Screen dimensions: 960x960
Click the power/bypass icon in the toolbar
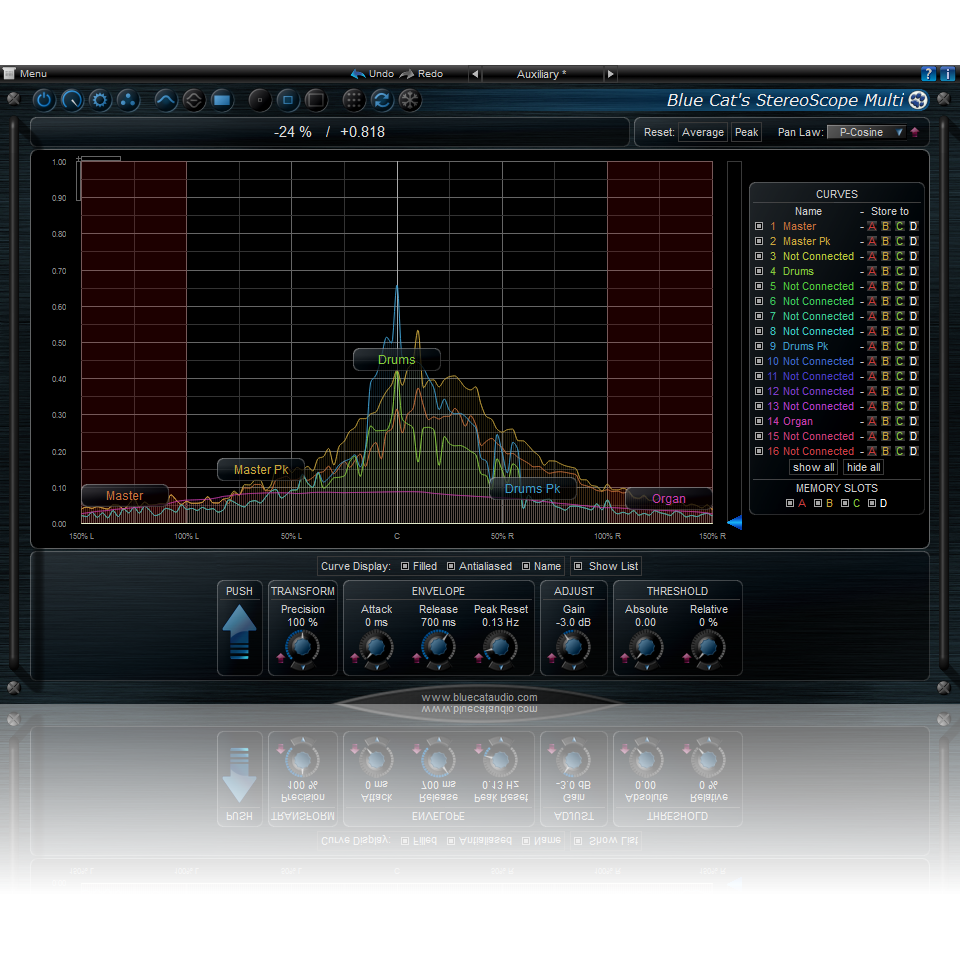tap(42, 100)
